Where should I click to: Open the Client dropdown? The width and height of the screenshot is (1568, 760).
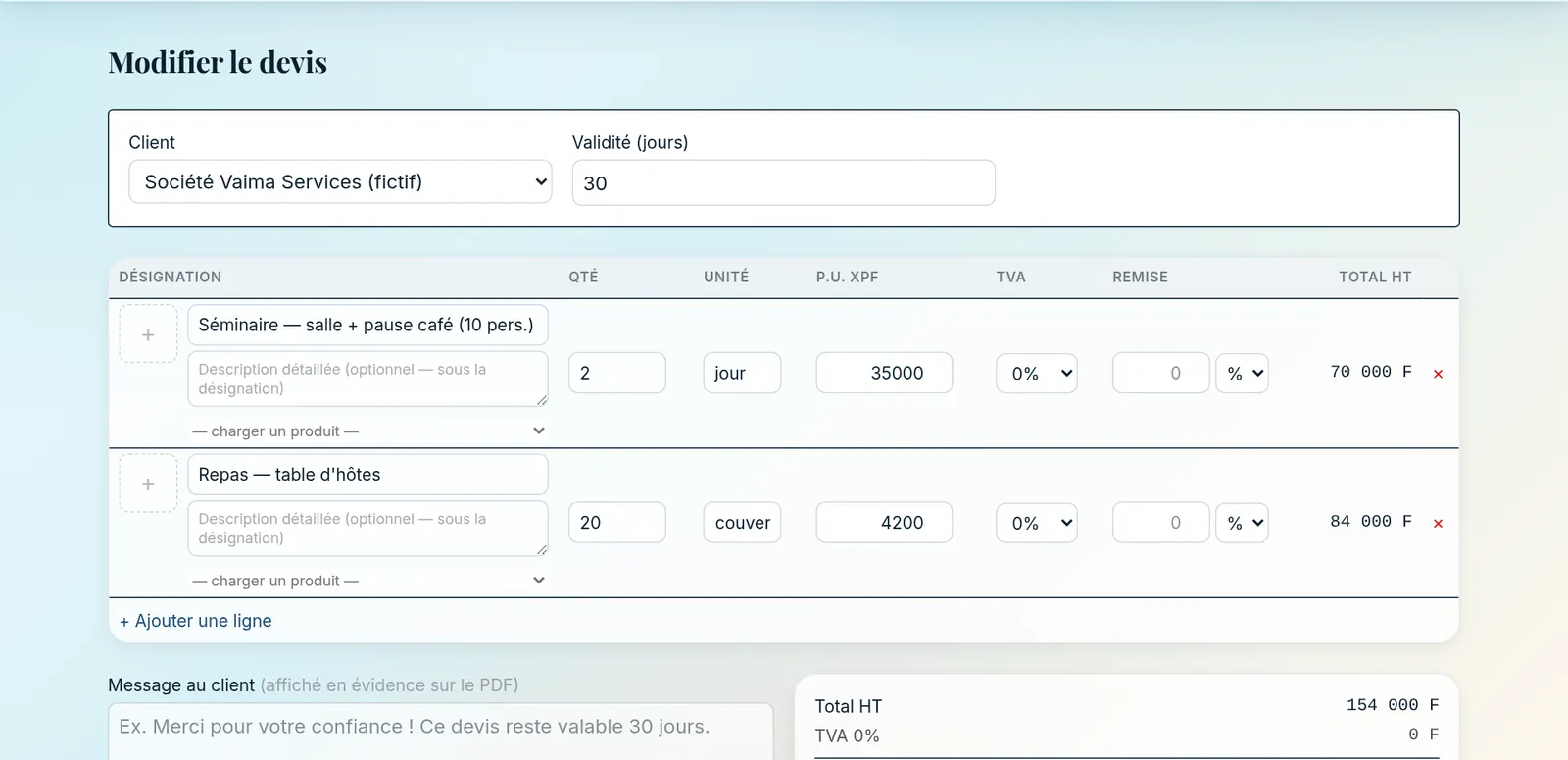[340, 181]
